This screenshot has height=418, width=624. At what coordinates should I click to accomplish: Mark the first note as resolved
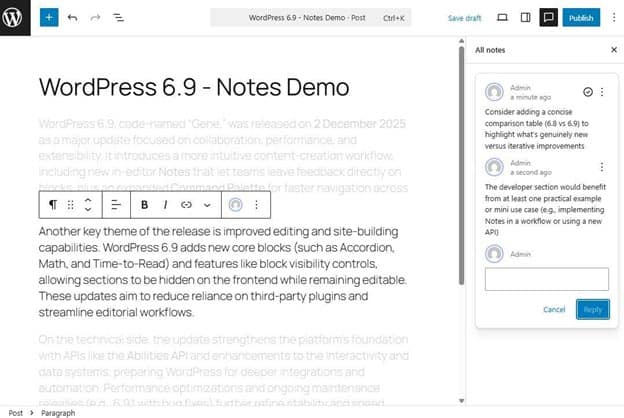tap(588, 92)
